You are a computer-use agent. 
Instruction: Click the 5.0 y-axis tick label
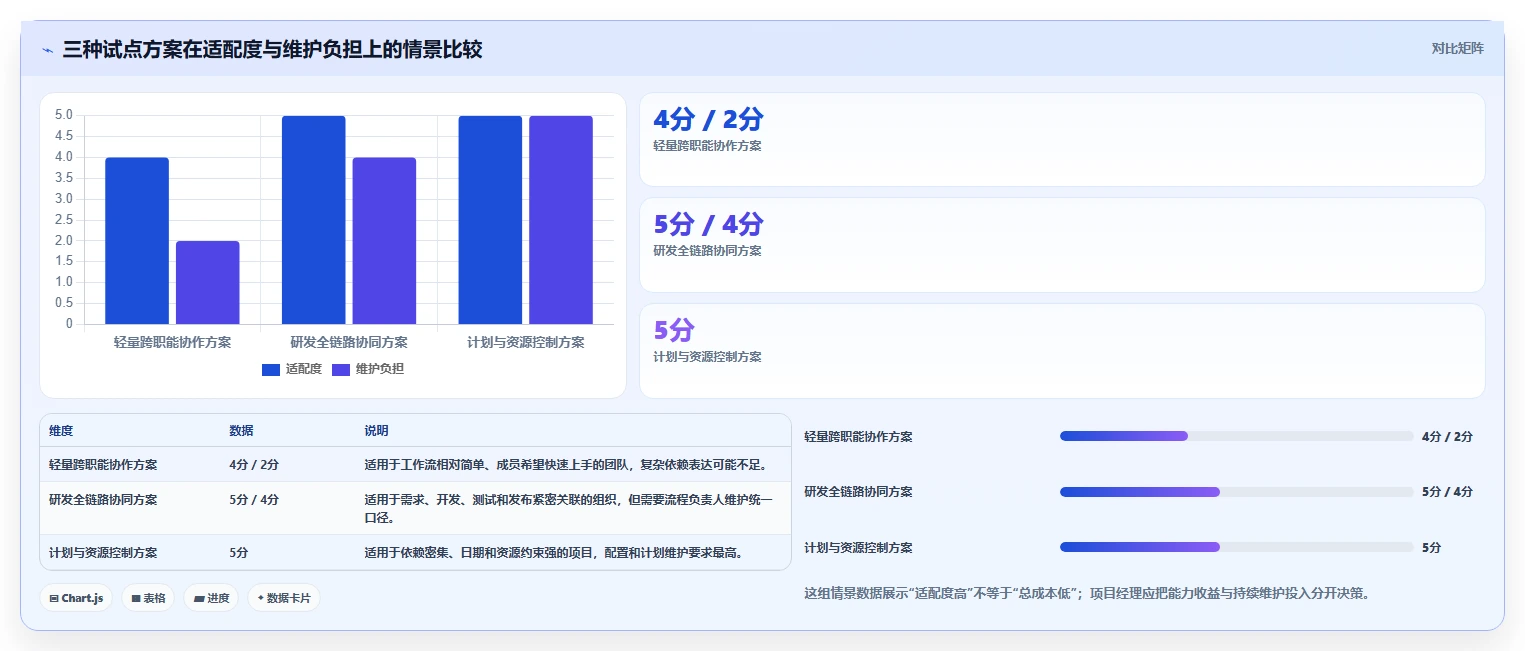point(63,115)
